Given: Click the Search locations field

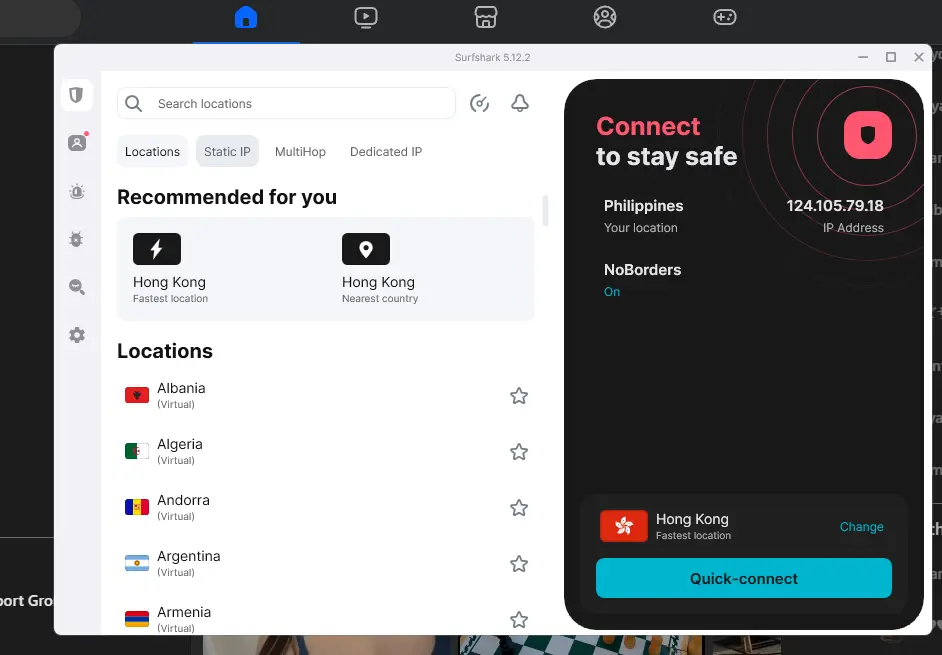Looking at the screenshot, I should coord(287,103).
